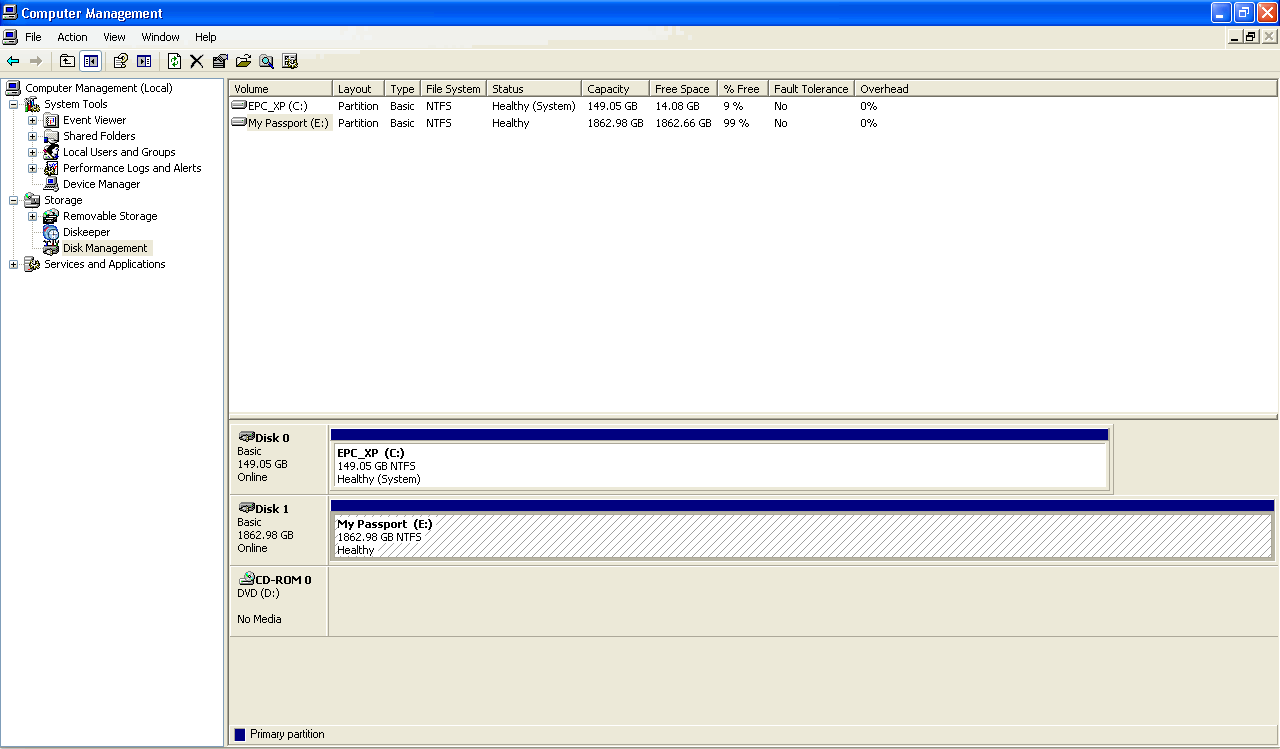Click the magnifier Search toolbar icon
The image size is (1280, 749).
pyautogui.click(x=266, y=61)
